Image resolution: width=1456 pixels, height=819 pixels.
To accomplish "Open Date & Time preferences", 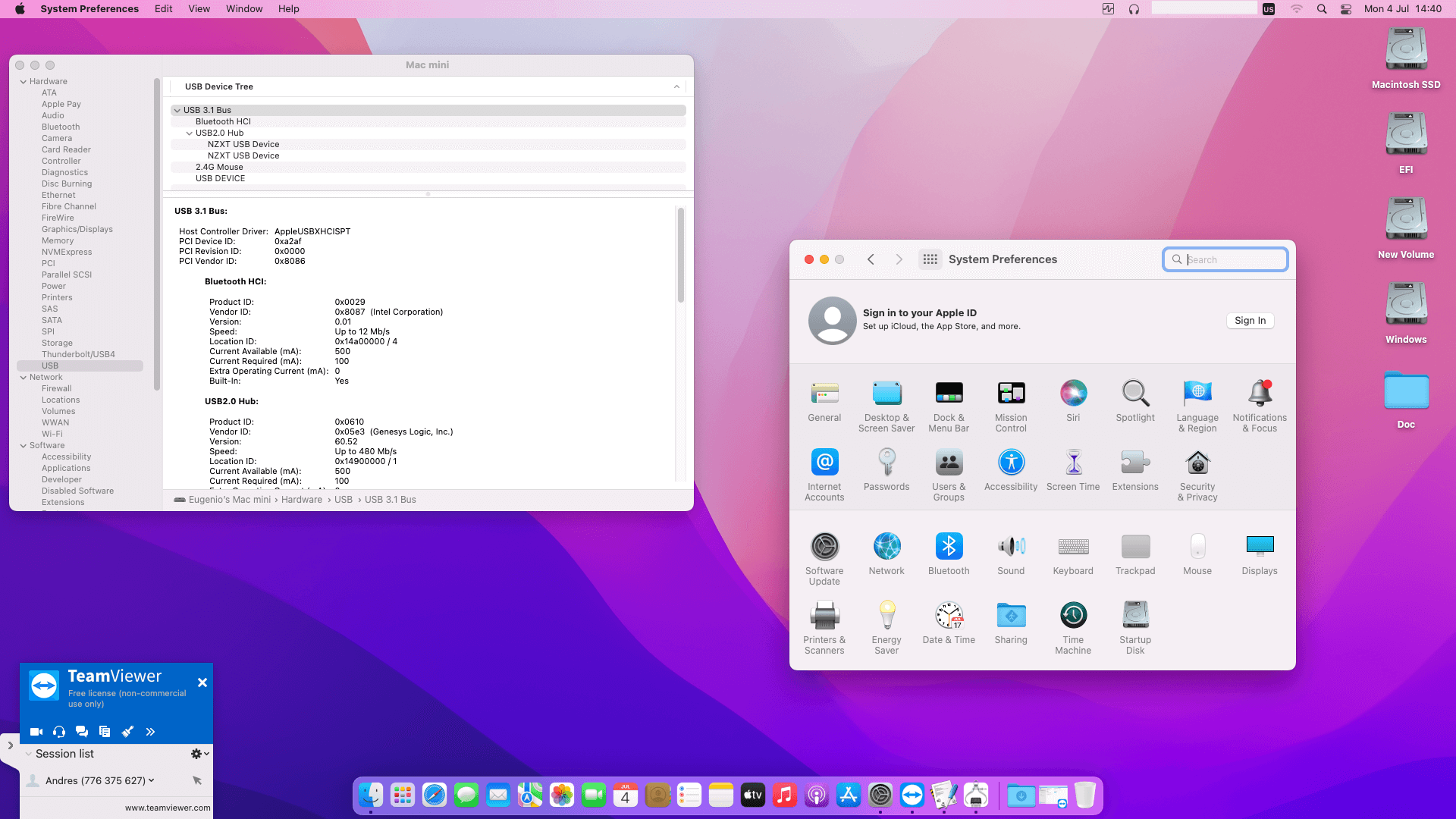I will tap(949, 623).
